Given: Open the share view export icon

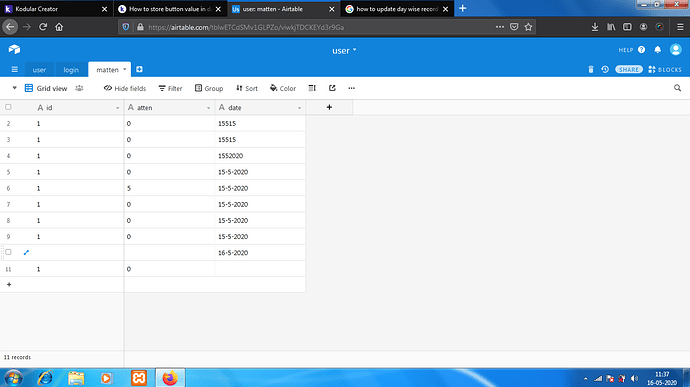Looking at the screenshot, I should click(332, 88).
